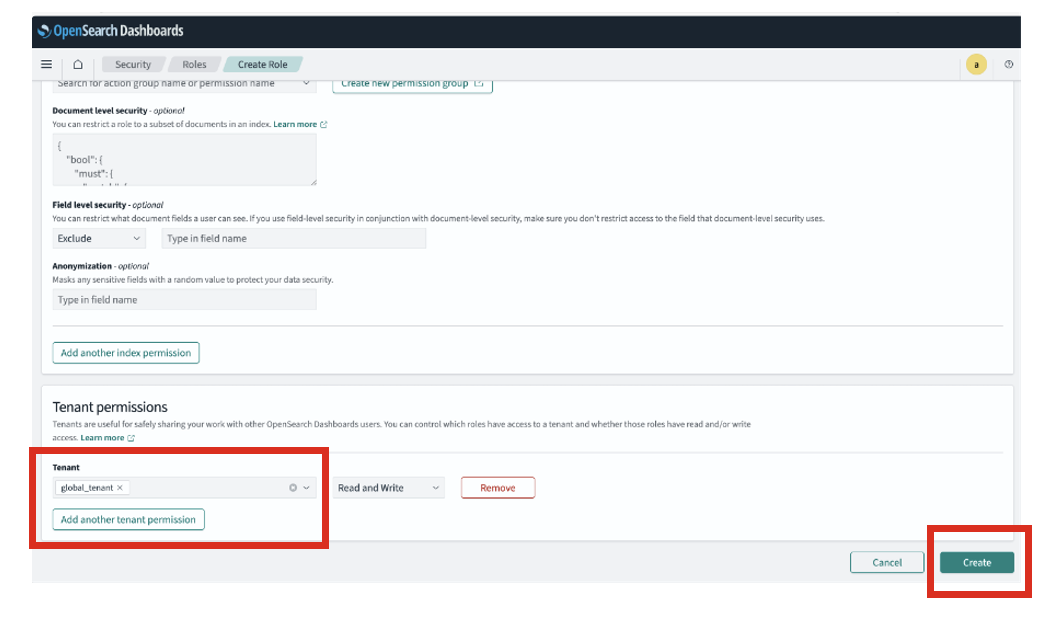Focus the Anonymization field name input

(184, 300)
